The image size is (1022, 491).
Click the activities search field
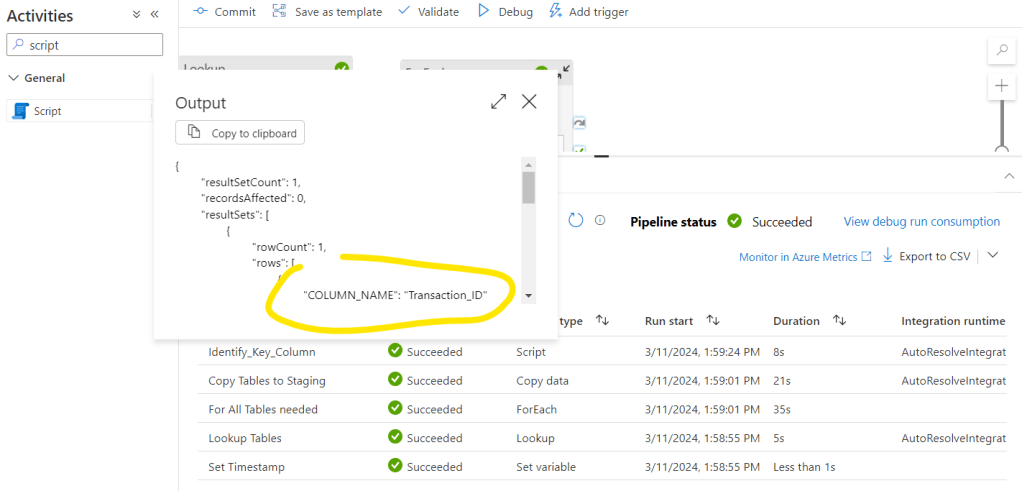[85, 45]
